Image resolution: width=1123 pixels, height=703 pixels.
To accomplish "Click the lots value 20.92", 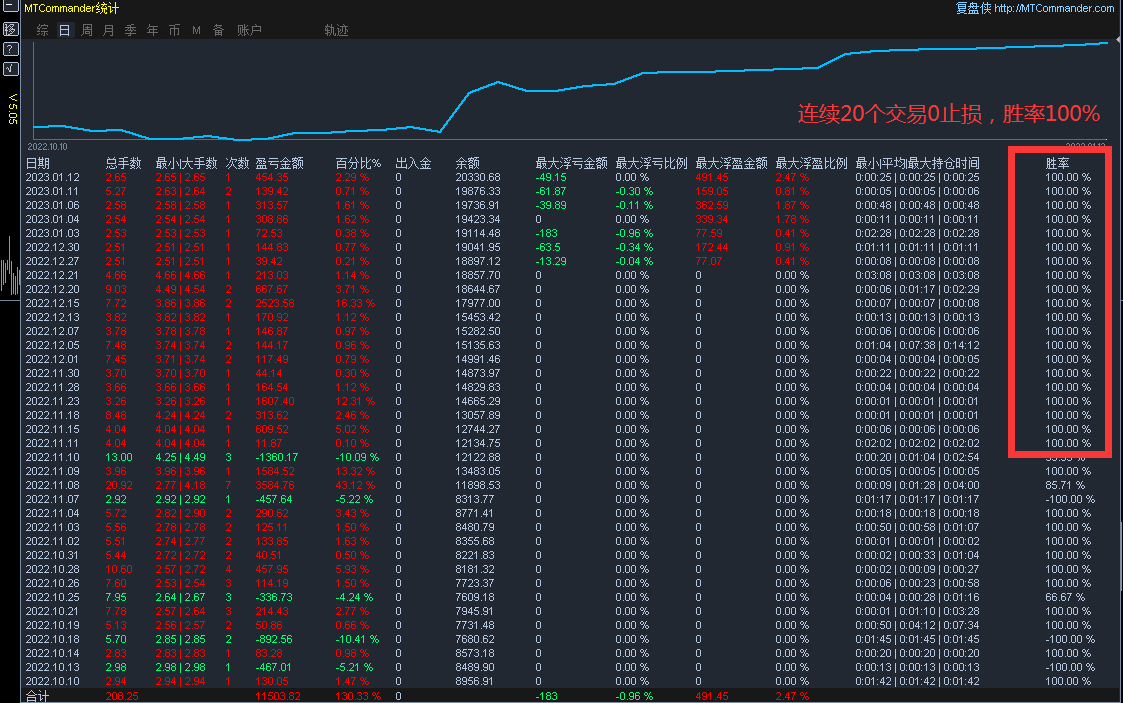I will pyautogui.click(x=119, y=485).
